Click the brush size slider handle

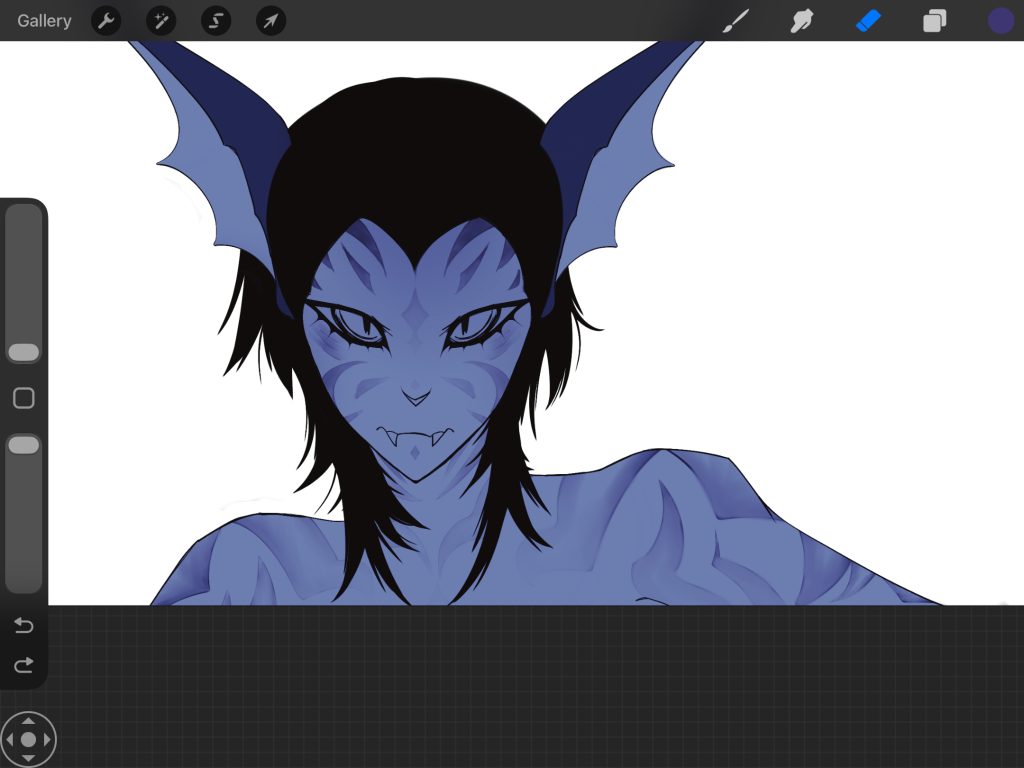[x=23, y=352]
